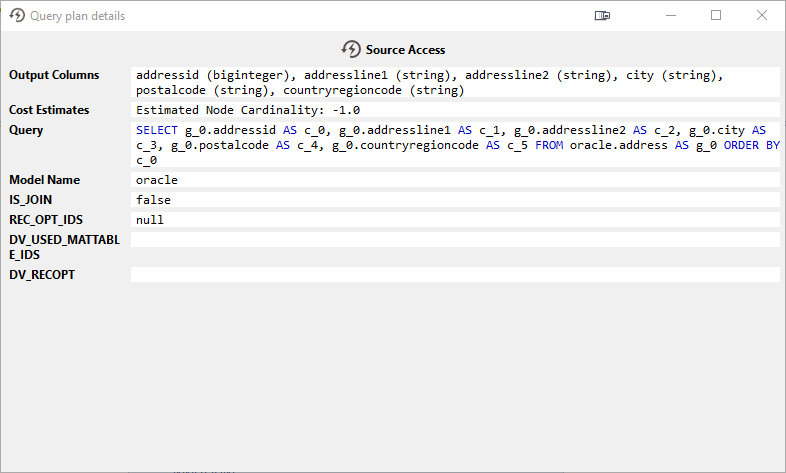786x473 pixels.
Task: Click the Source Access node icon
Action: pyautogui.click(x=351, y=49)
